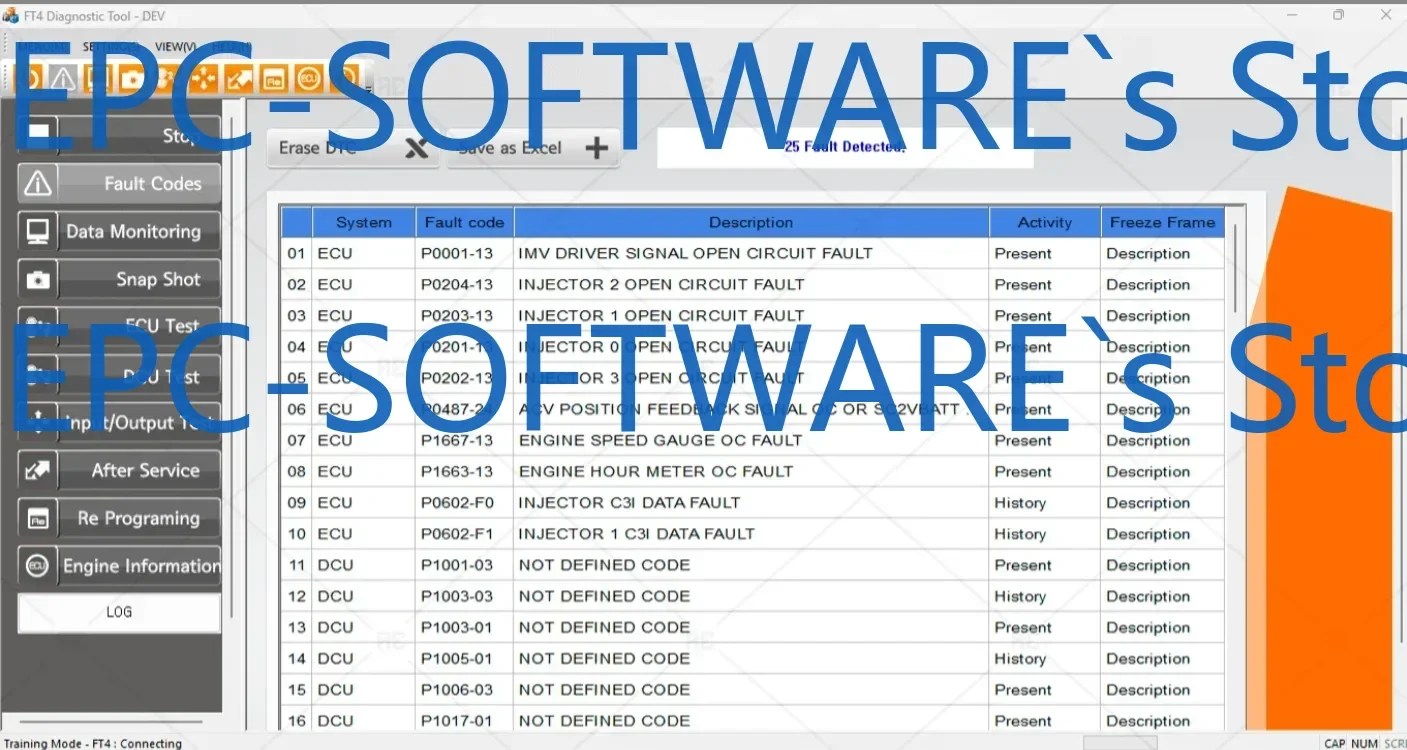Click the four-arrows icon in the top toolbar
This screenshot has height=750, width=1407.
pyautogui.click(x=203, y=78)
